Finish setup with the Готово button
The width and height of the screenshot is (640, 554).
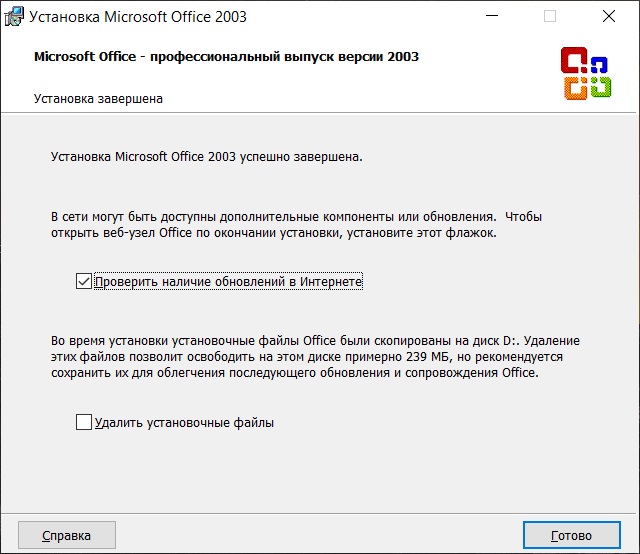click(x=571, y=535)
